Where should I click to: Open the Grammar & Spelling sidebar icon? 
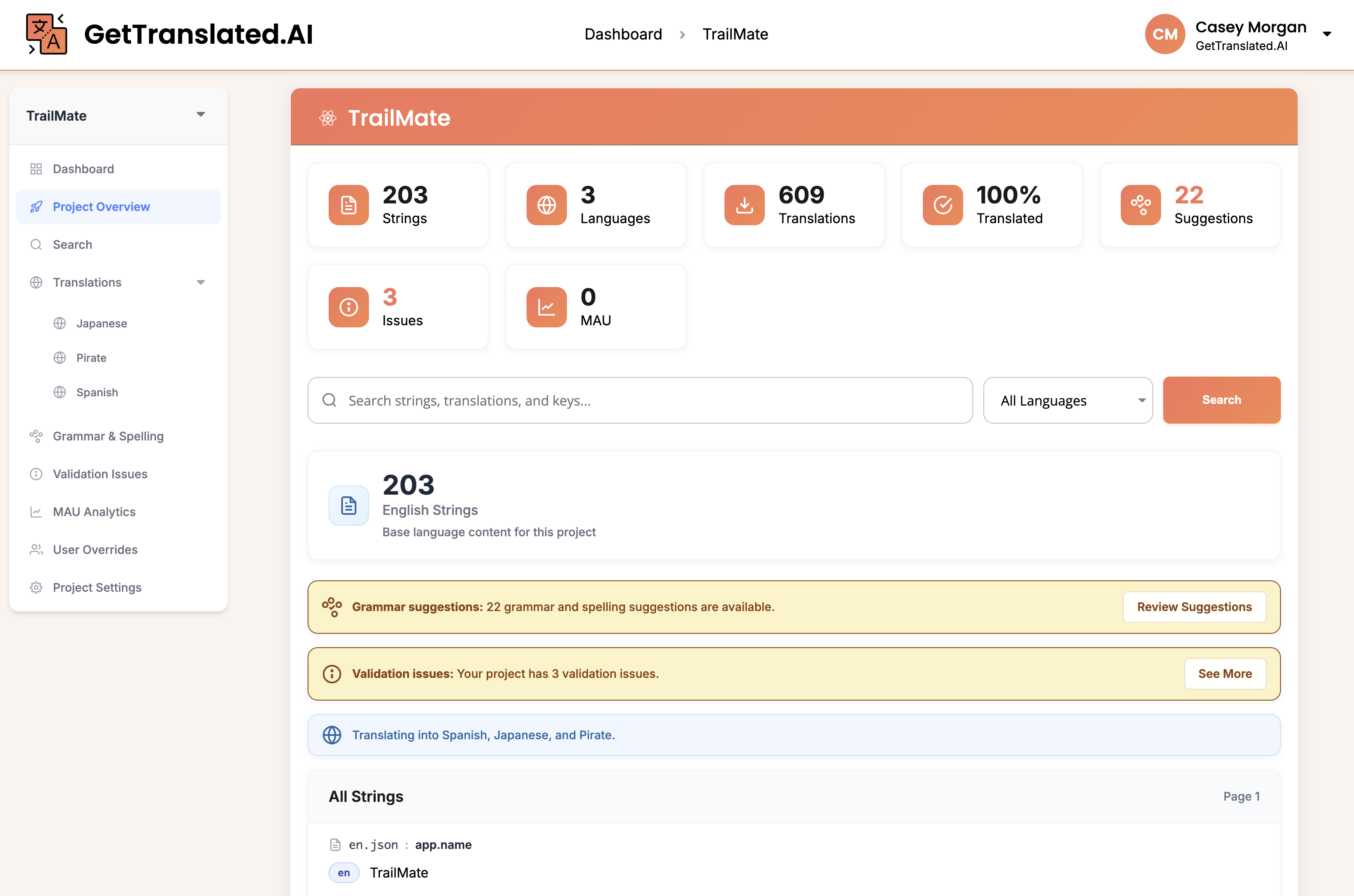coord(36,436)
